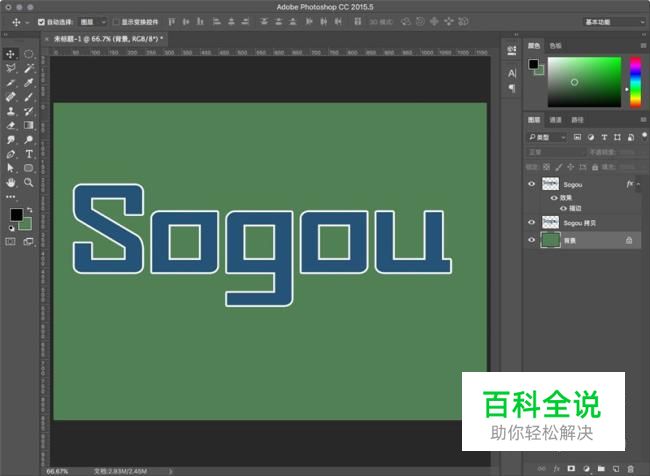Select the Hand tool
This screenshot has width=650, height=476.
tap(10, 182)
